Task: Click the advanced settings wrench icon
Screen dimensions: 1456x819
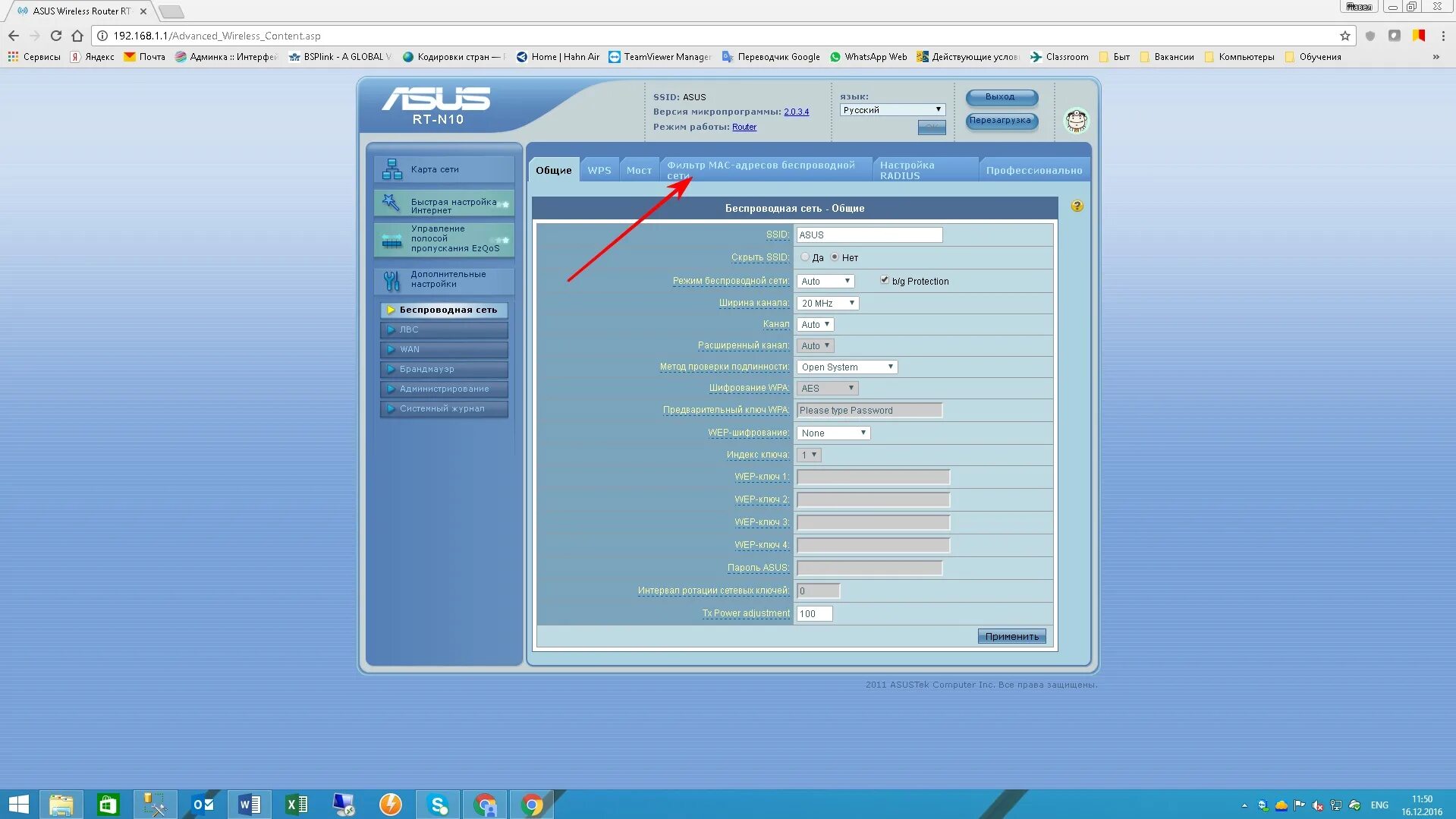Action: pos(392,281)
